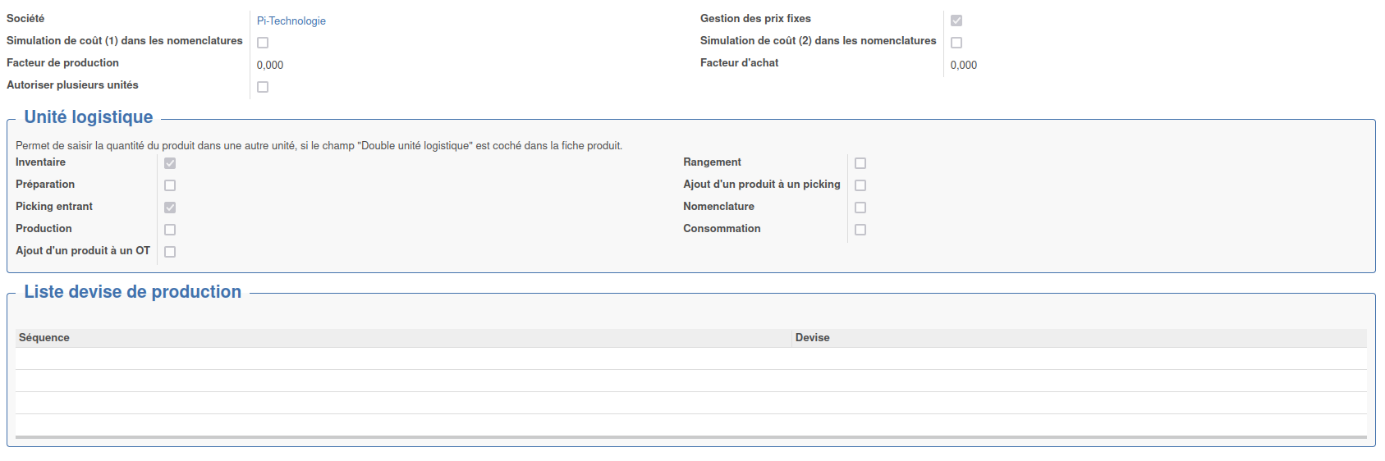Tick the Autoriser plusieurs unités checkbox
The width and height of the screenshot is (1385, 461).
[x=263, y=87]
